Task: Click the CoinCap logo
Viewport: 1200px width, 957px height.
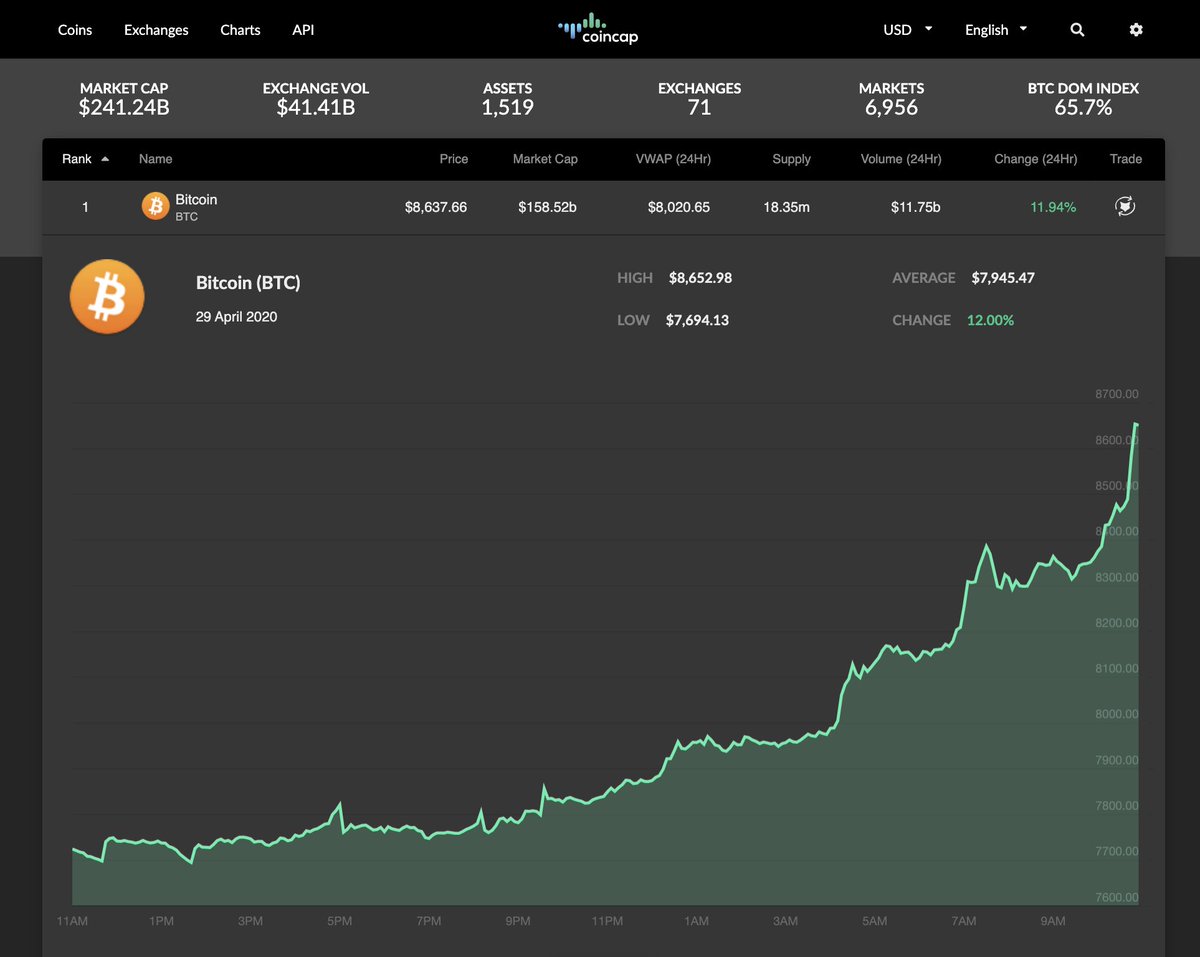Action: tap(598, 29)
